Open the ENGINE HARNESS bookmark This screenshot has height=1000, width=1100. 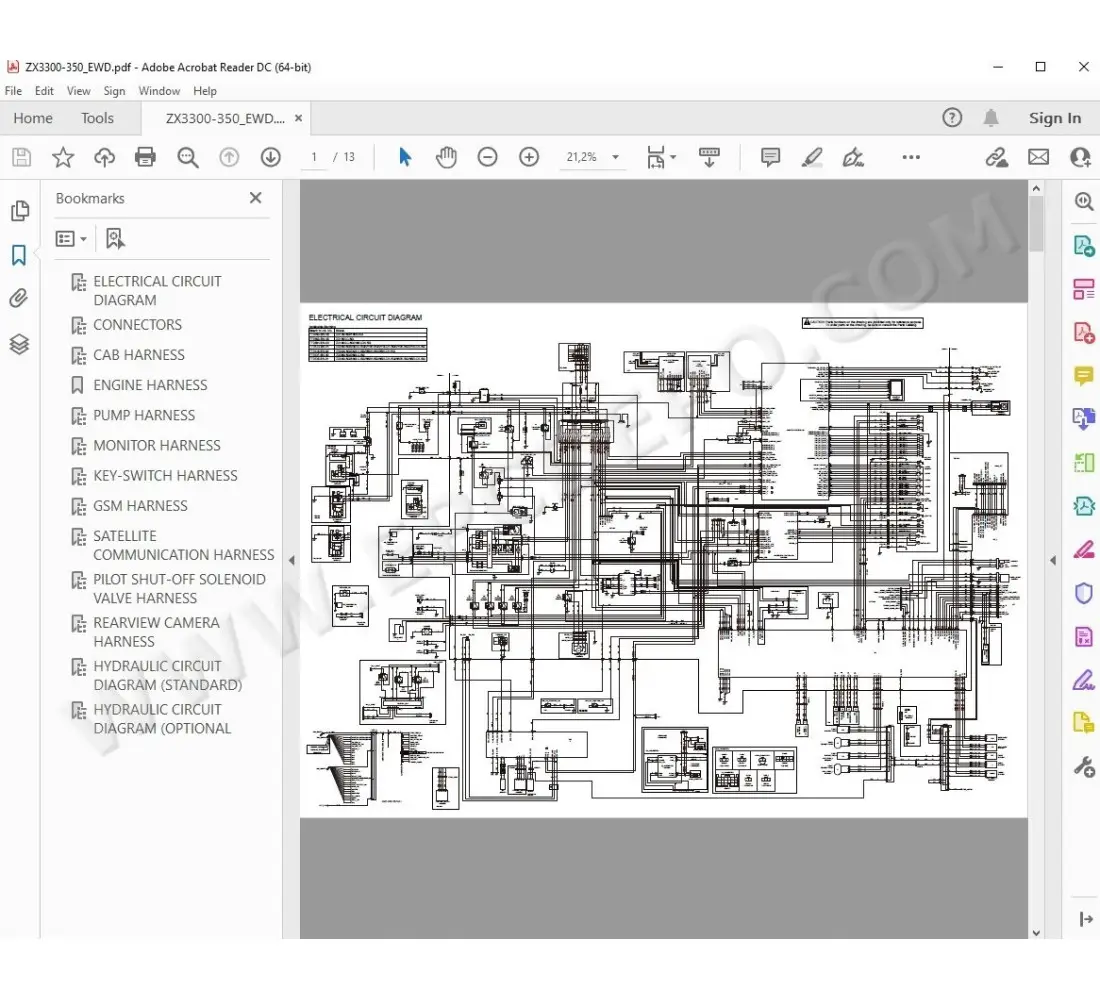point(150,385)
